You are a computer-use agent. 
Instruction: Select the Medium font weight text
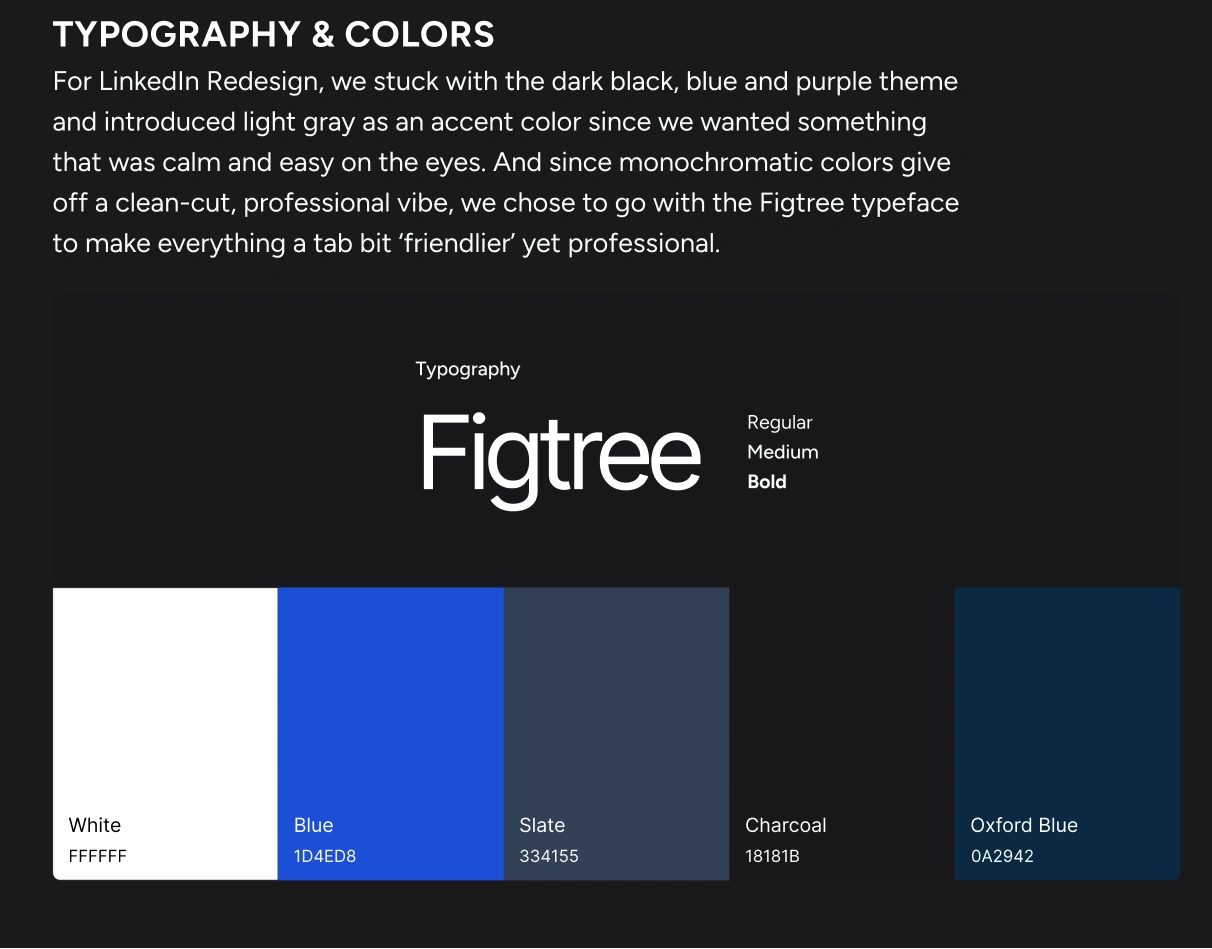[x=783, y=452]
